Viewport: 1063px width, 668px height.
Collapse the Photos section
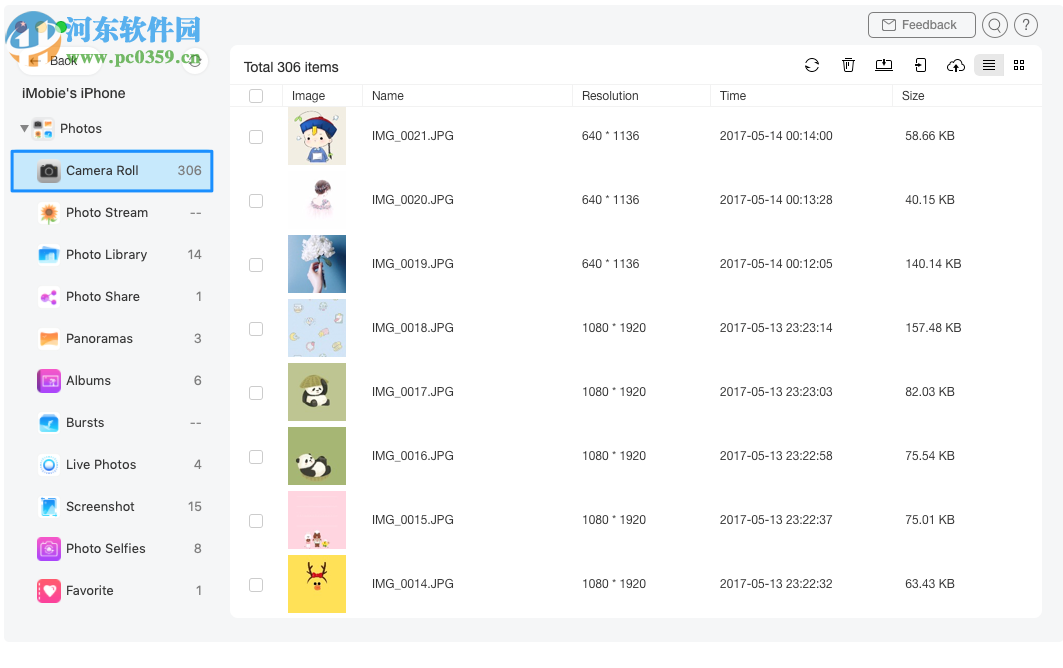[24, 128]
